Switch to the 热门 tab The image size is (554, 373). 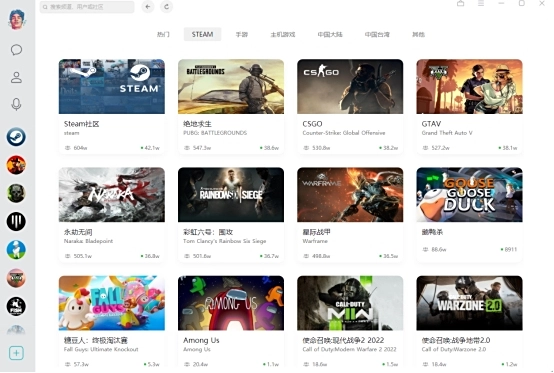point(163,34)
